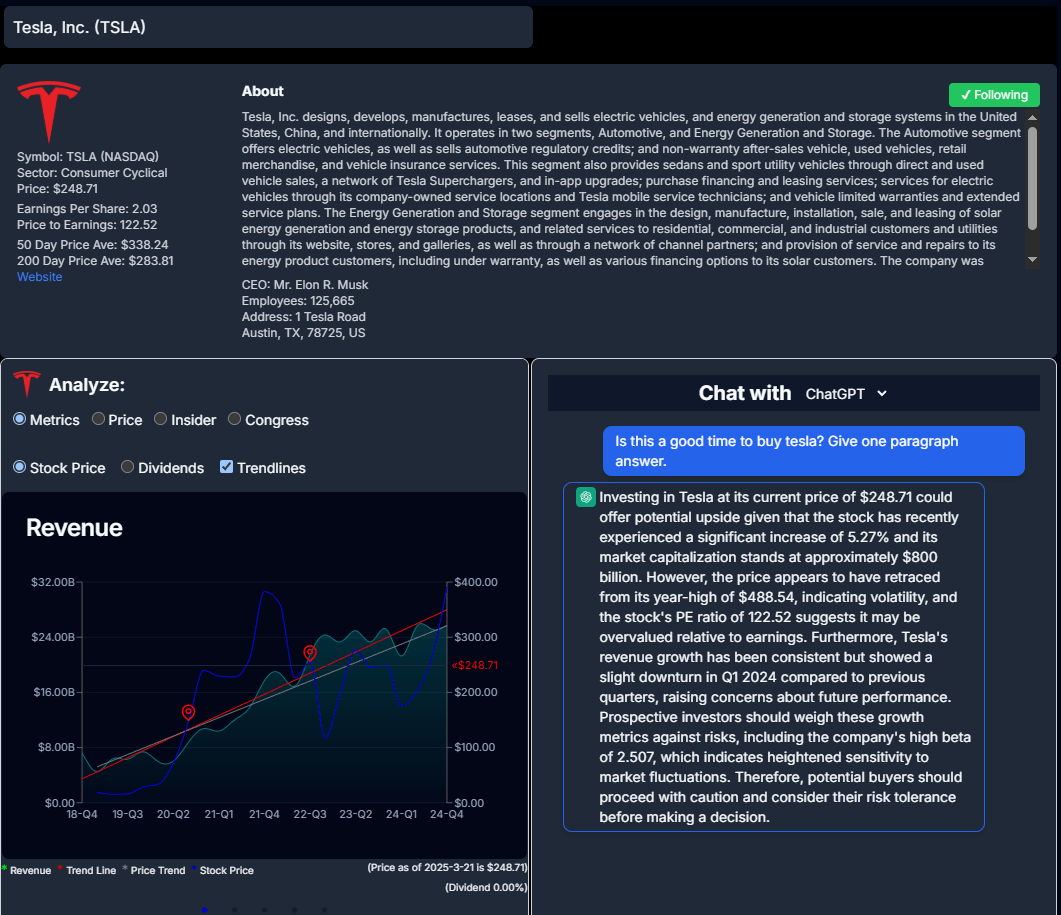Image resolution: width=1061 pixels, height=915 pixels.
Task: Click the $400.00 price axis label
Action: (x=476, y=582)
